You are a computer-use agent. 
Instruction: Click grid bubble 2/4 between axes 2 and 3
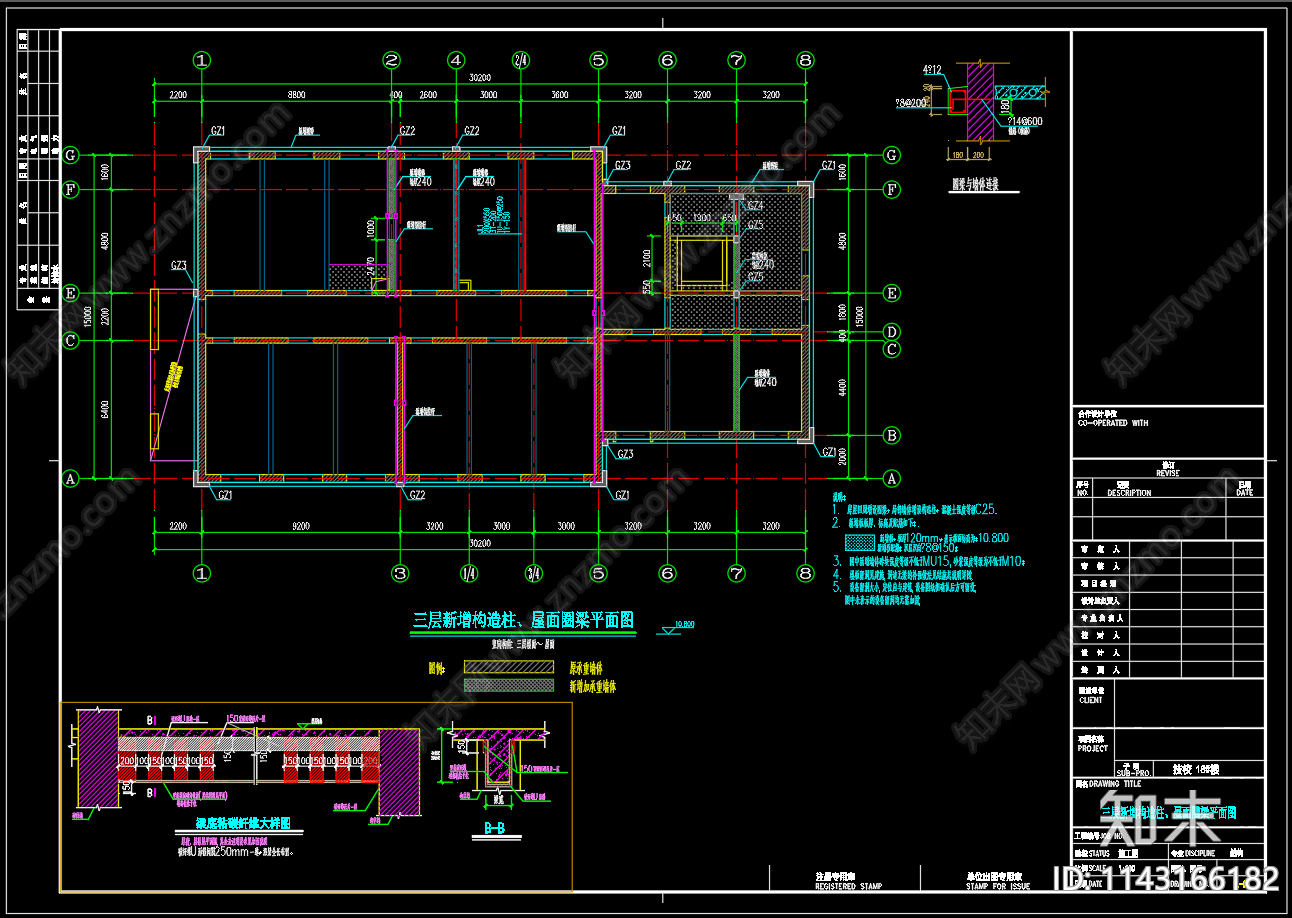point(519,58)
